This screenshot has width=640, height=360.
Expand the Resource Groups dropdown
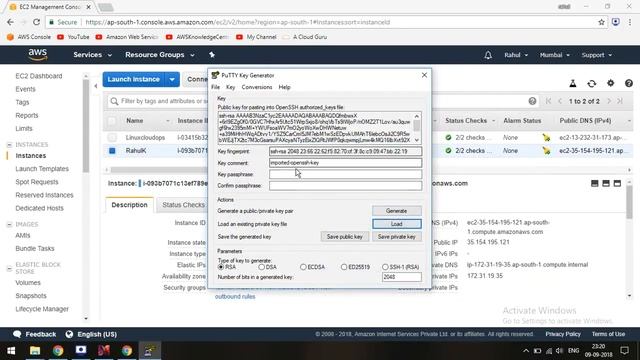(x=160, y=55)
